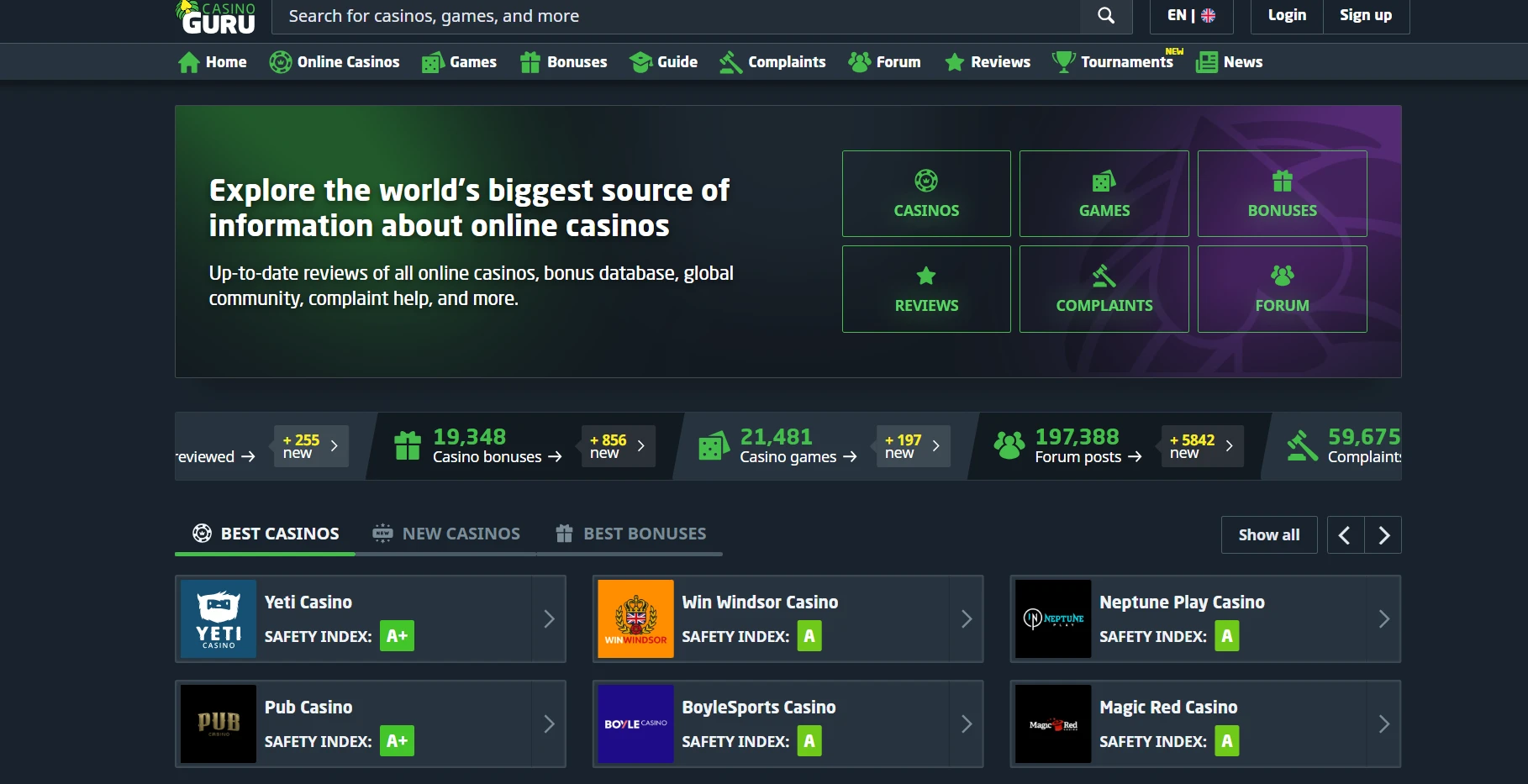The image size is (1528, 784).
Task: Open the EN language selector
Action: click(1191, 16)
